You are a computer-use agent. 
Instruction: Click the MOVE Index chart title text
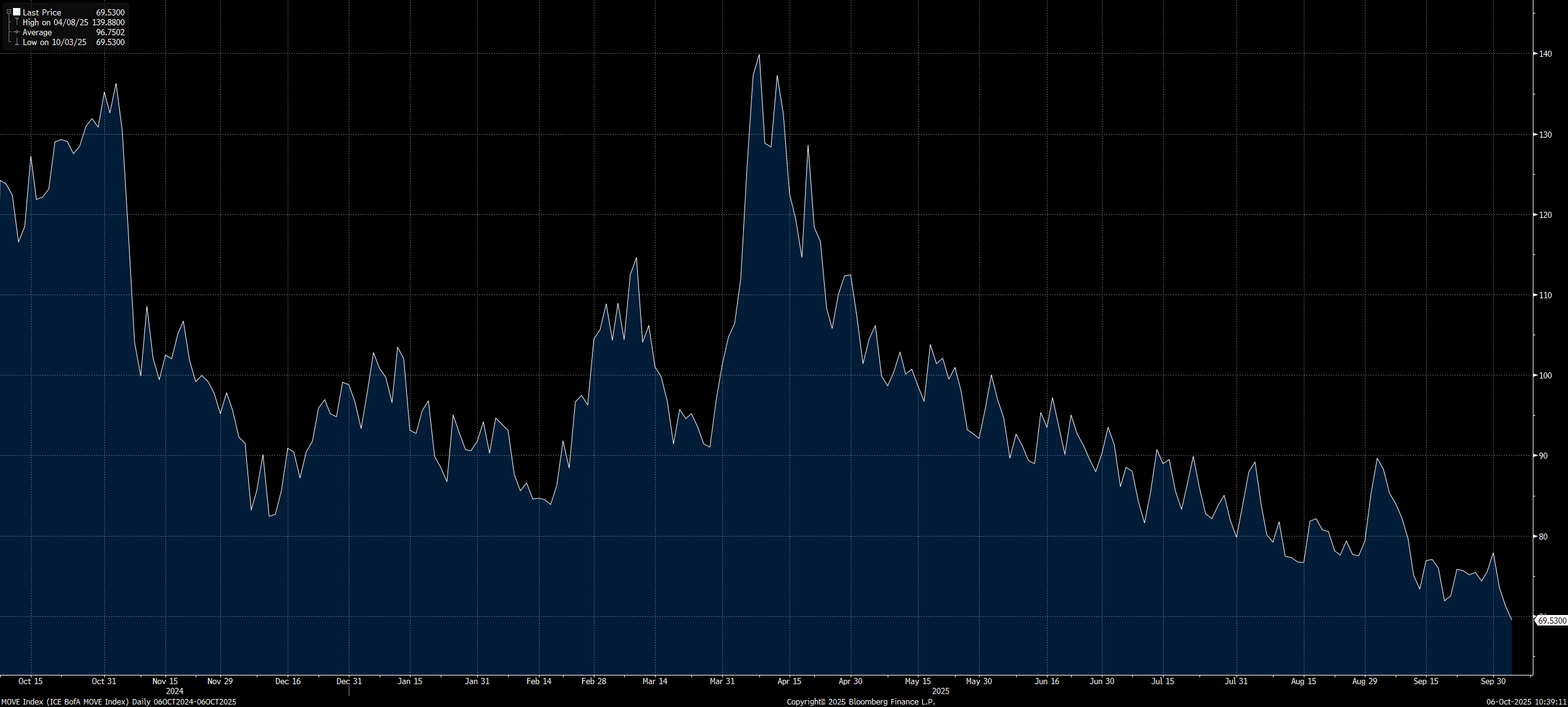[x=118, y=701]
